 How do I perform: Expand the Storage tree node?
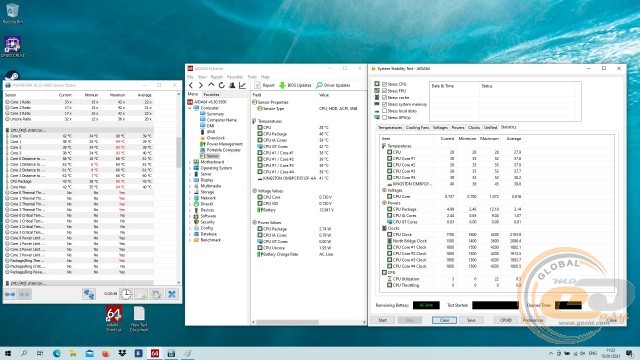tap(190, 192)
